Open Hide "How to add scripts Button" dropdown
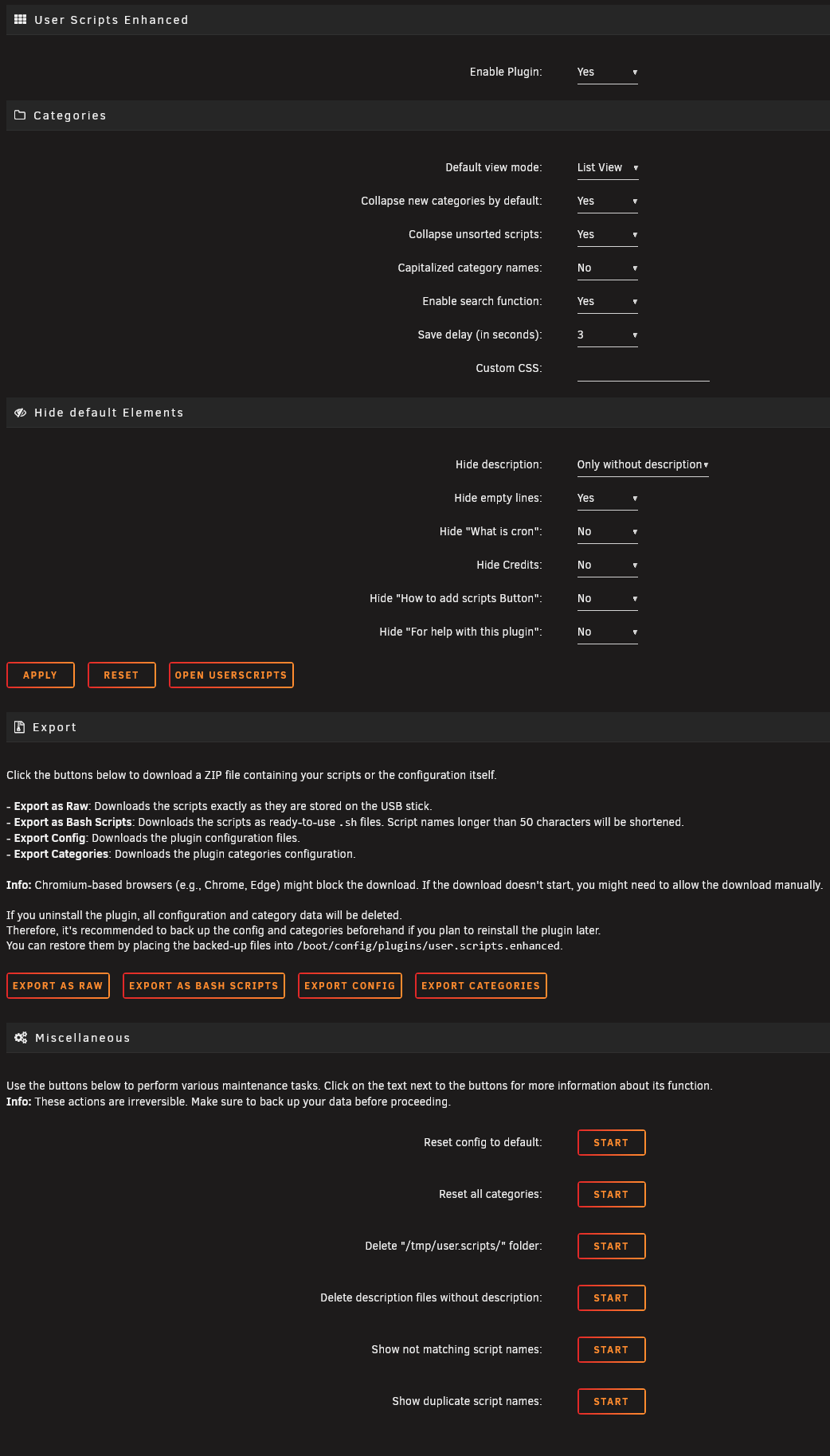830x1456 pixels. point(608,599)
